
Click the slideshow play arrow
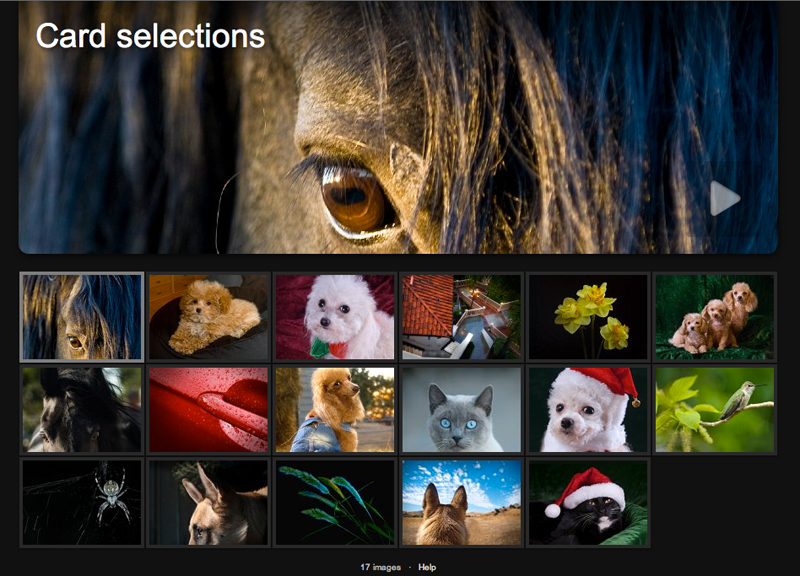click(x=724, y=198)
